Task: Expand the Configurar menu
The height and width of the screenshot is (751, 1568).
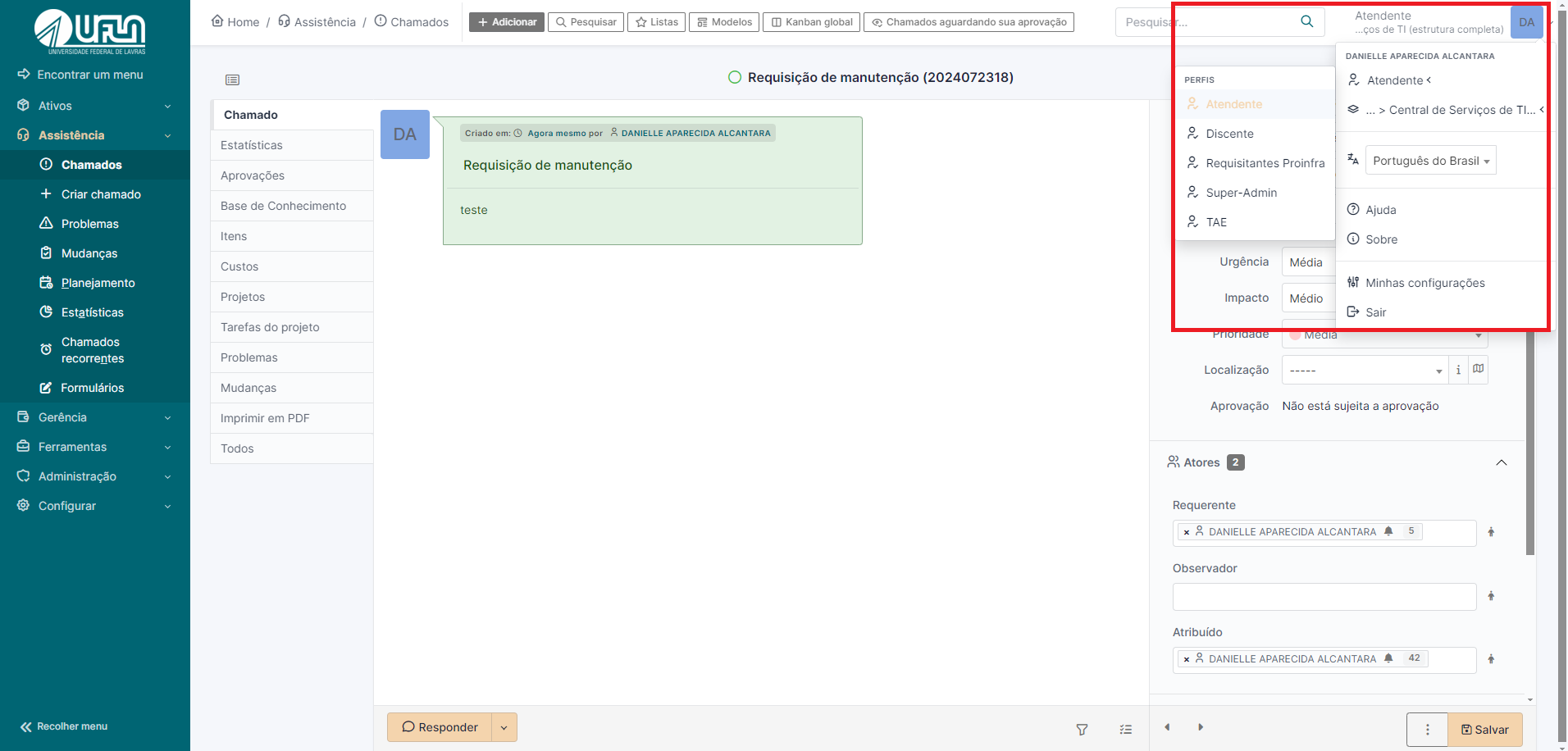Action: click(x=95, y=506)
